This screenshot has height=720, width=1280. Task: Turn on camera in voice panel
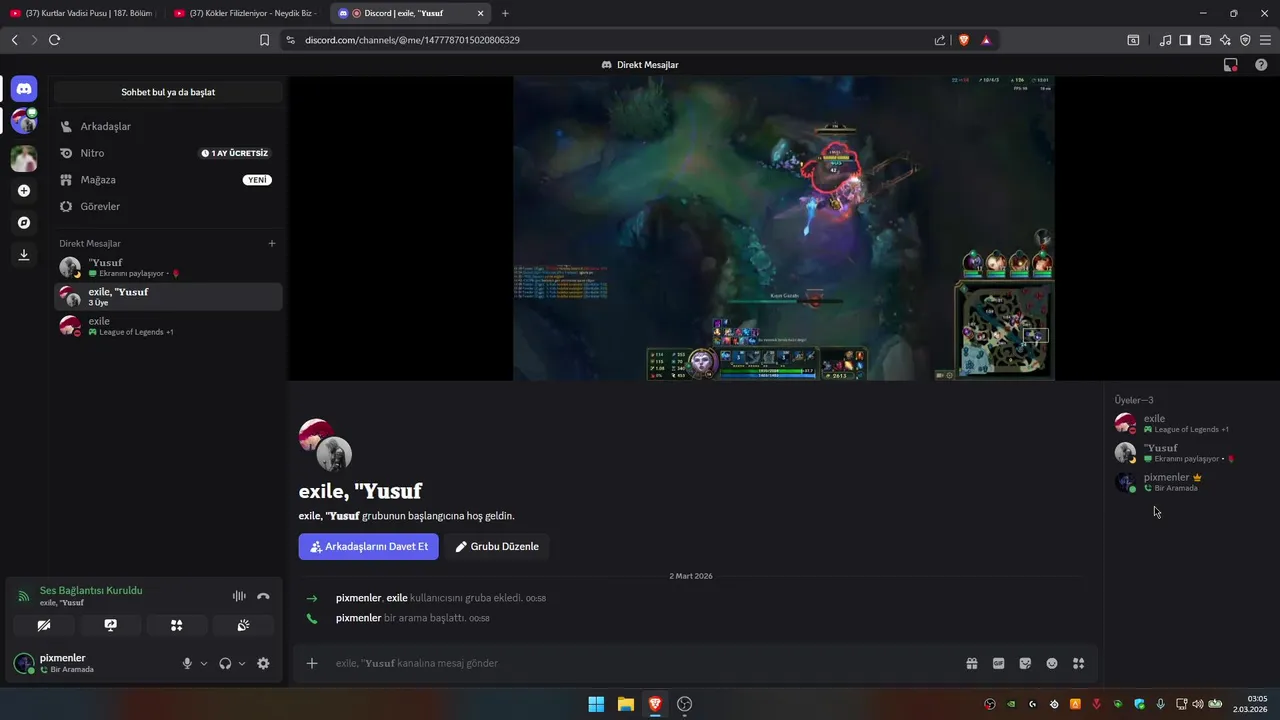pos(44,625)
